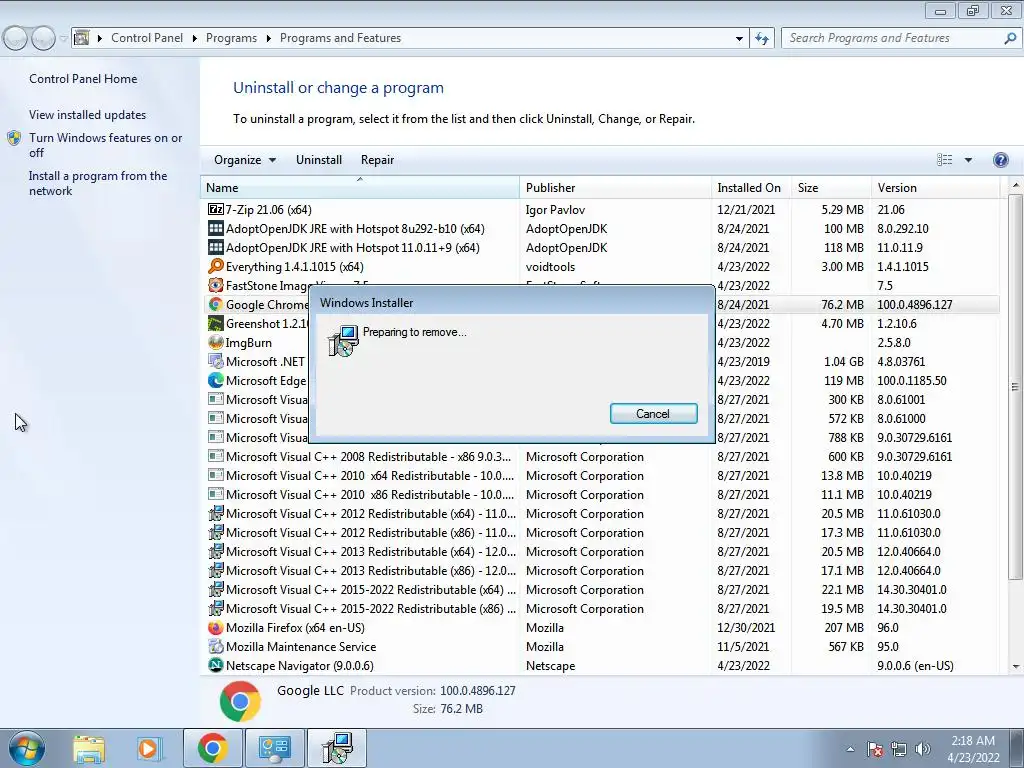Click the Google Chrome row icon
1024x768 pixels.
pos(216,304)
